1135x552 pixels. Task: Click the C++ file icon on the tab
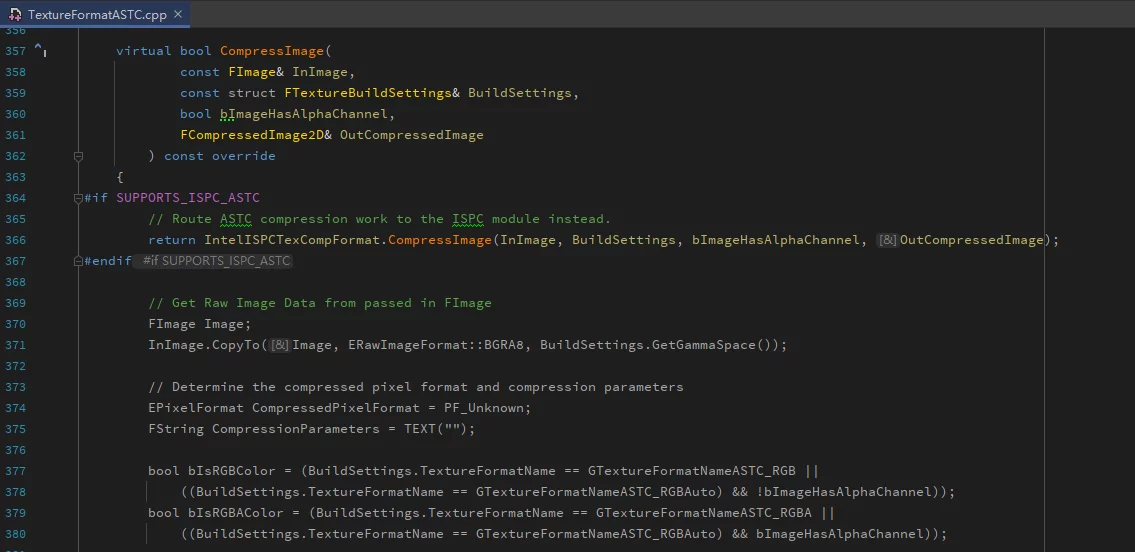15,15
